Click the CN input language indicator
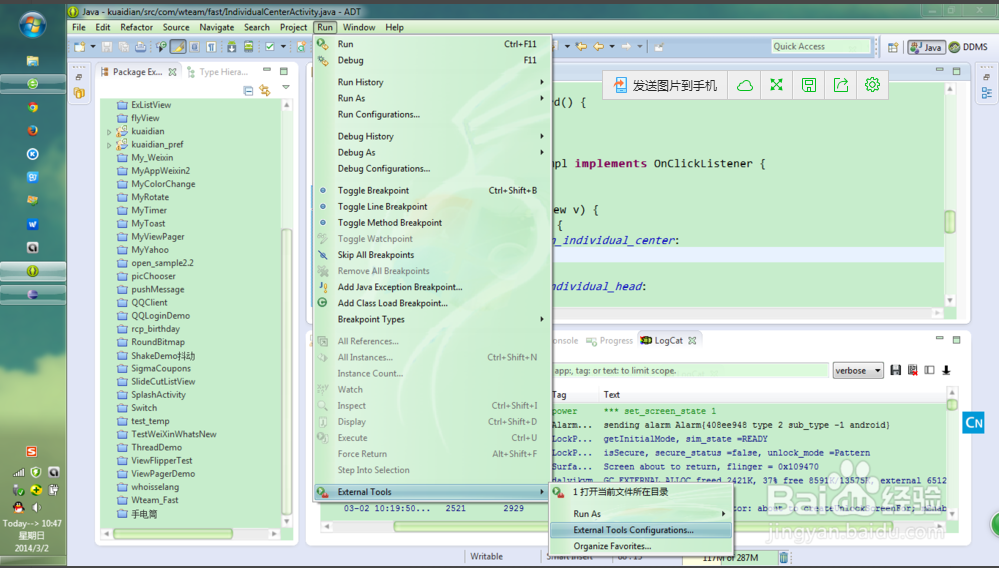Screen dimensions: 999x568 (974, 423)
